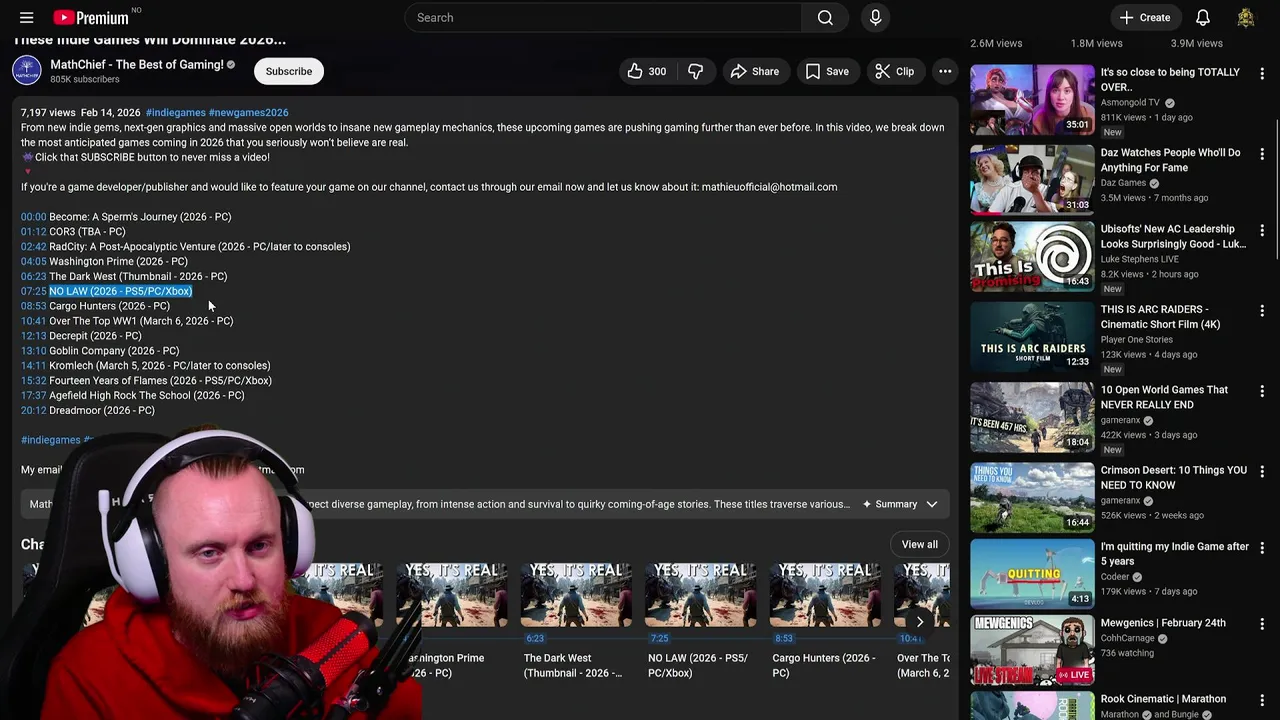Jump to timestamp 17:37 Agefield High

click(x=33, y=396)
